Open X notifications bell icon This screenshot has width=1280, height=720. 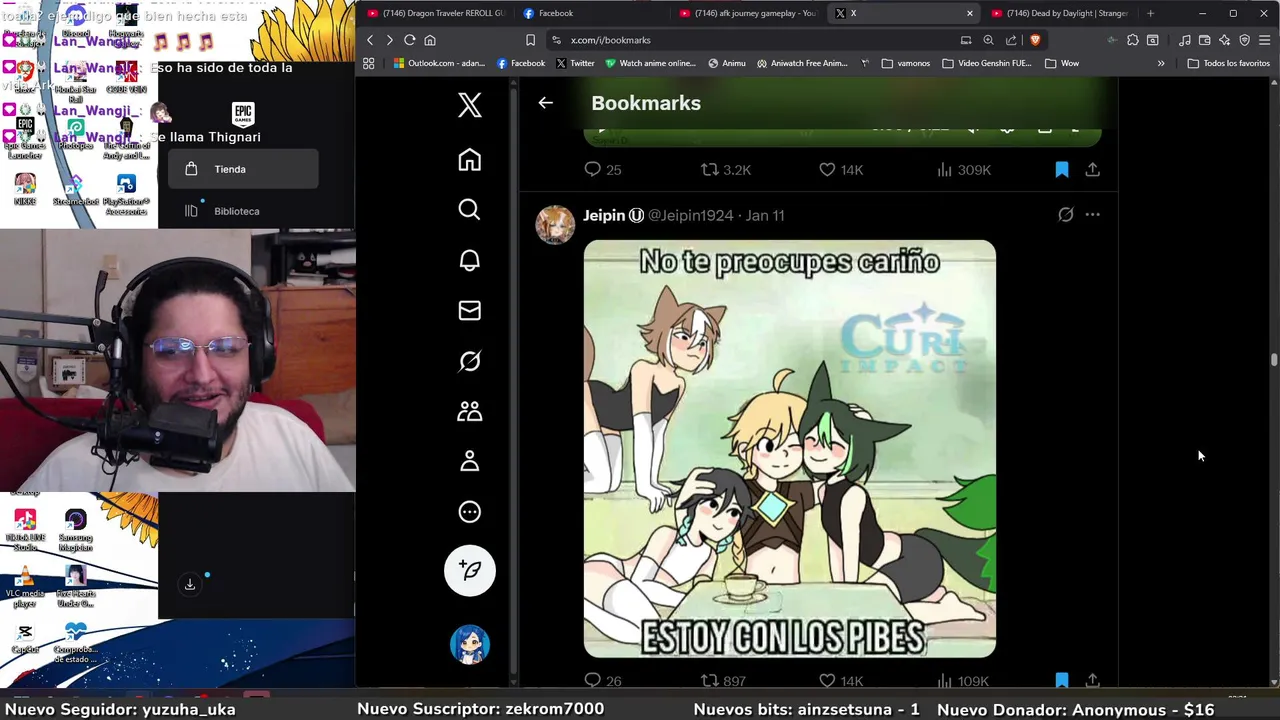click(x=469, y=260)
